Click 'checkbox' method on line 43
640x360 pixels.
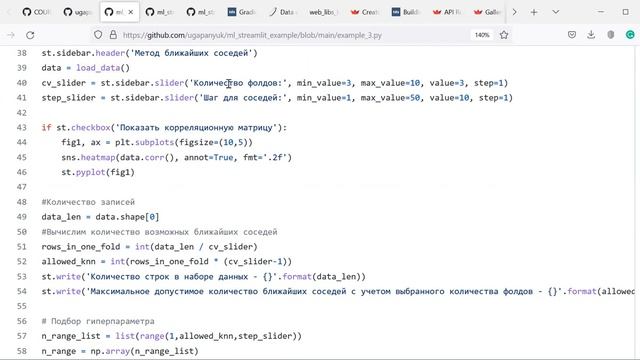91,127
